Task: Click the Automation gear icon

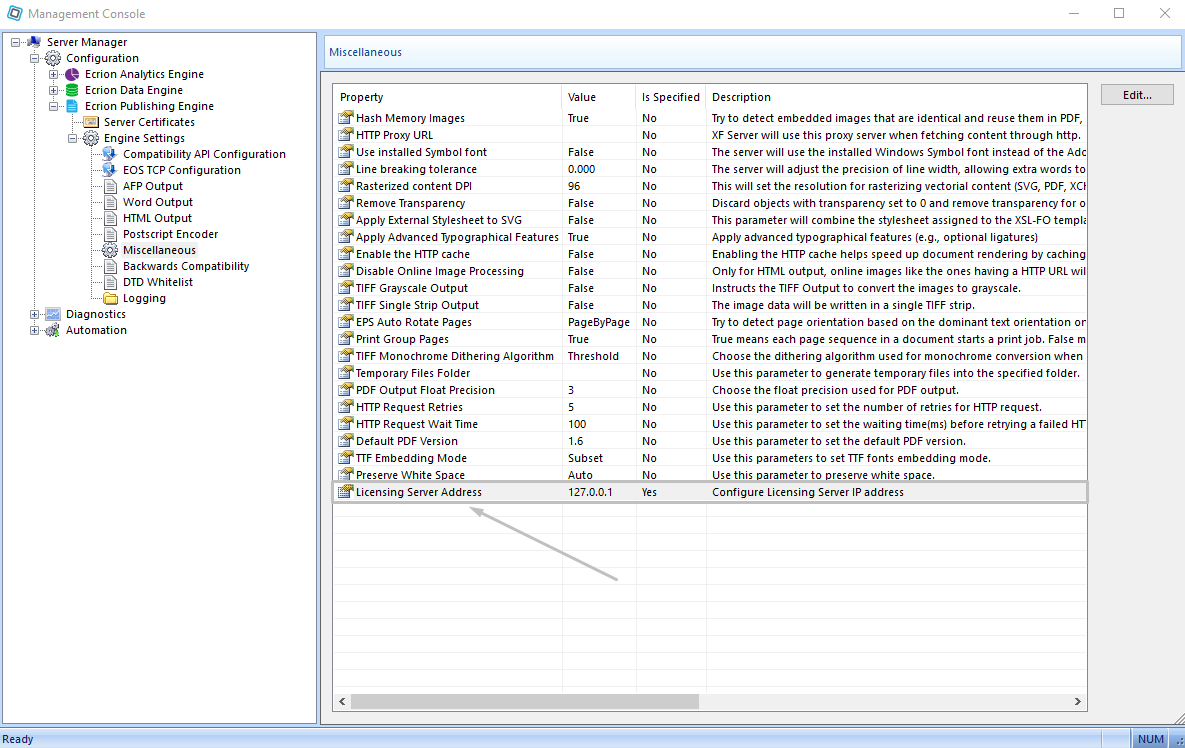Action: (53, 330)
